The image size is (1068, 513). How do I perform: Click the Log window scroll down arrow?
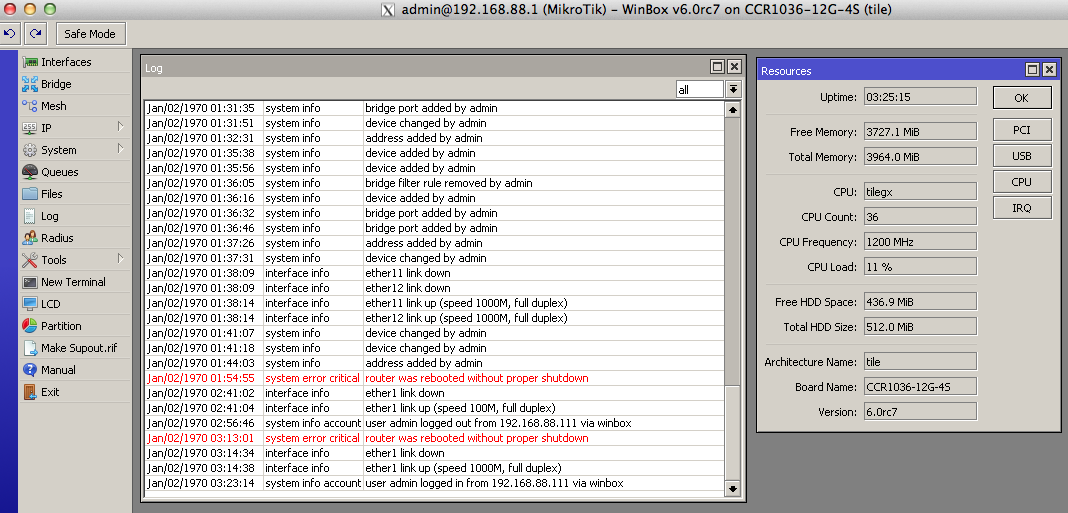coord(733,488)
